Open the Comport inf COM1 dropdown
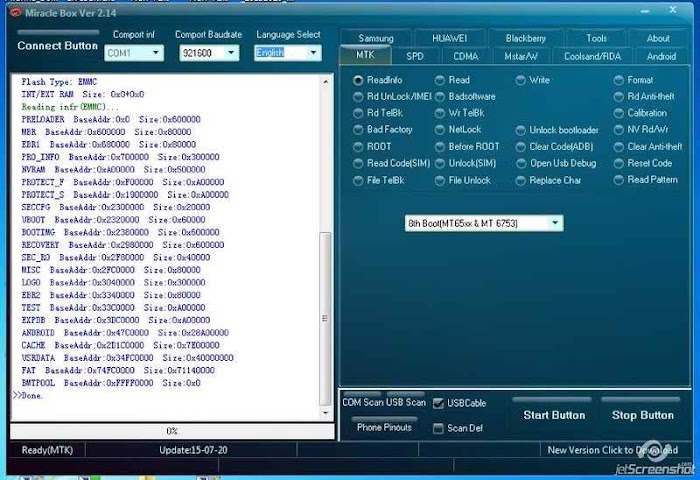Image resolution: width=700 pixels, height=480 pixels. [x=134, y=53]
